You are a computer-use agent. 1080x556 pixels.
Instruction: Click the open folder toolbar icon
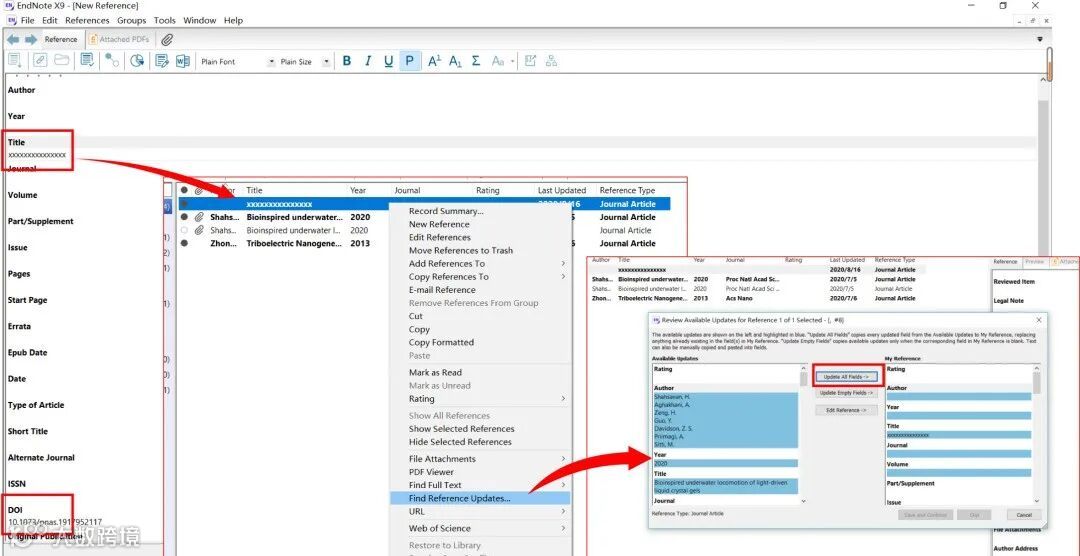pyautogui.click(x=62, y=61)
